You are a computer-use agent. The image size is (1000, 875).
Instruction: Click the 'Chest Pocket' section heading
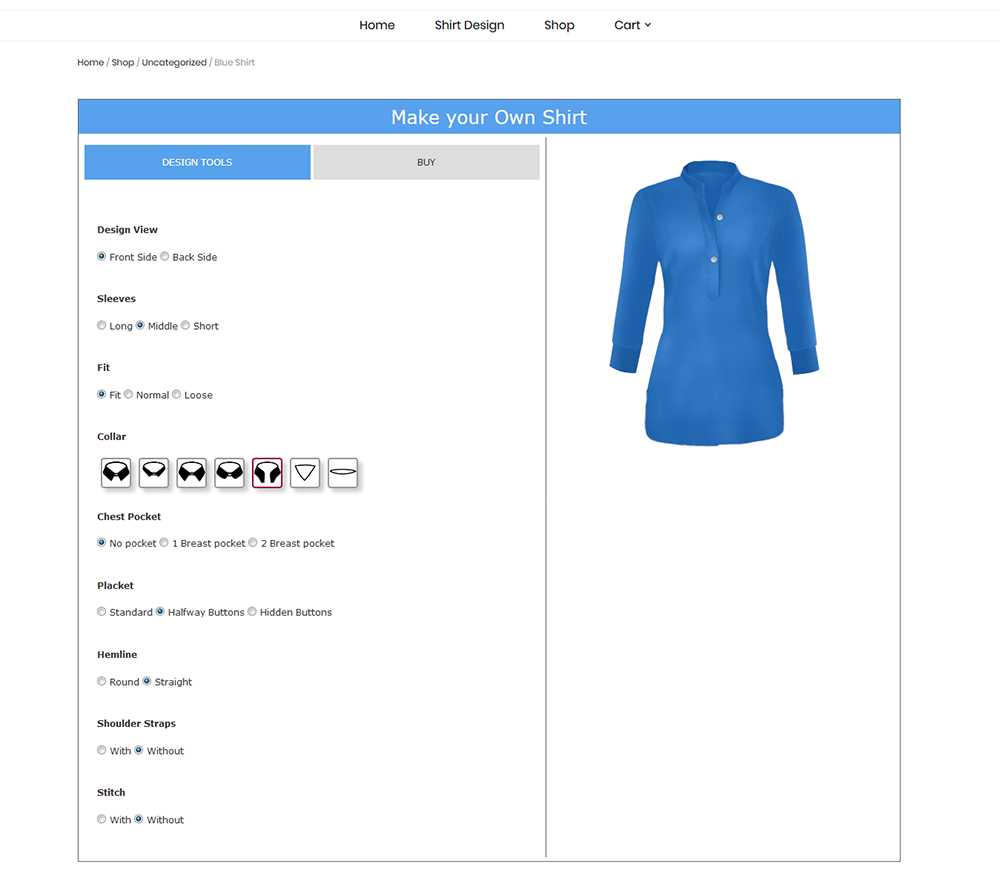pos(129,517)
